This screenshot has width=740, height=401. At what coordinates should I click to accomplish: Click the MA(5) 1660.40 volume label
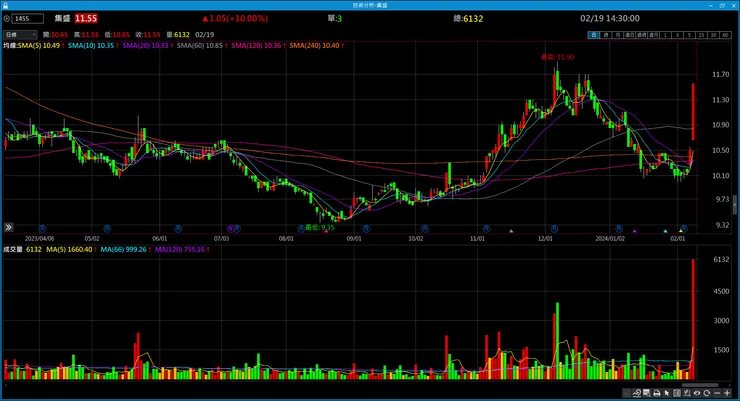[x=71, y=250]
